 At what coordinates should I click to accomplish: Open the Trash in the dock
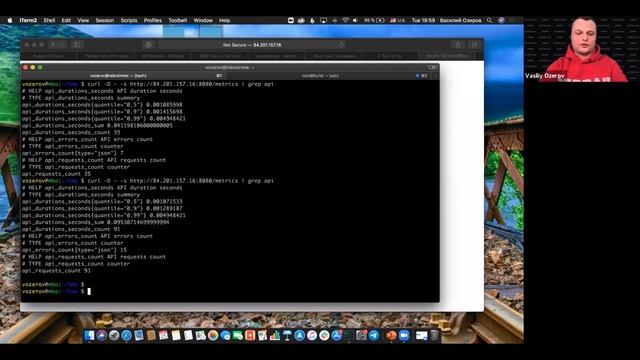[x=434, y=336]
